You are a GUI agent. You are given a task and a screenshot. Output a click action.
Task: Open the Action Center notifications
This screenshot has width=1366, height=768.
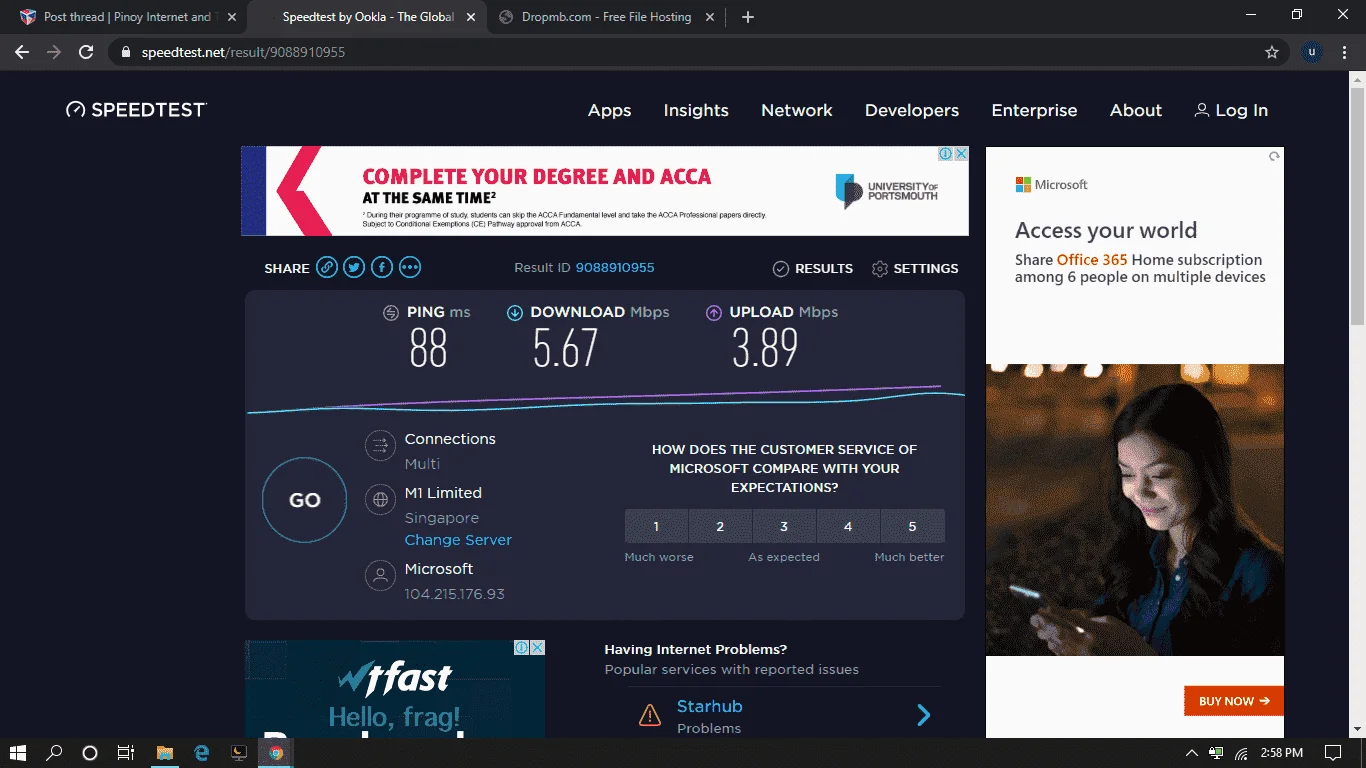1332,753
